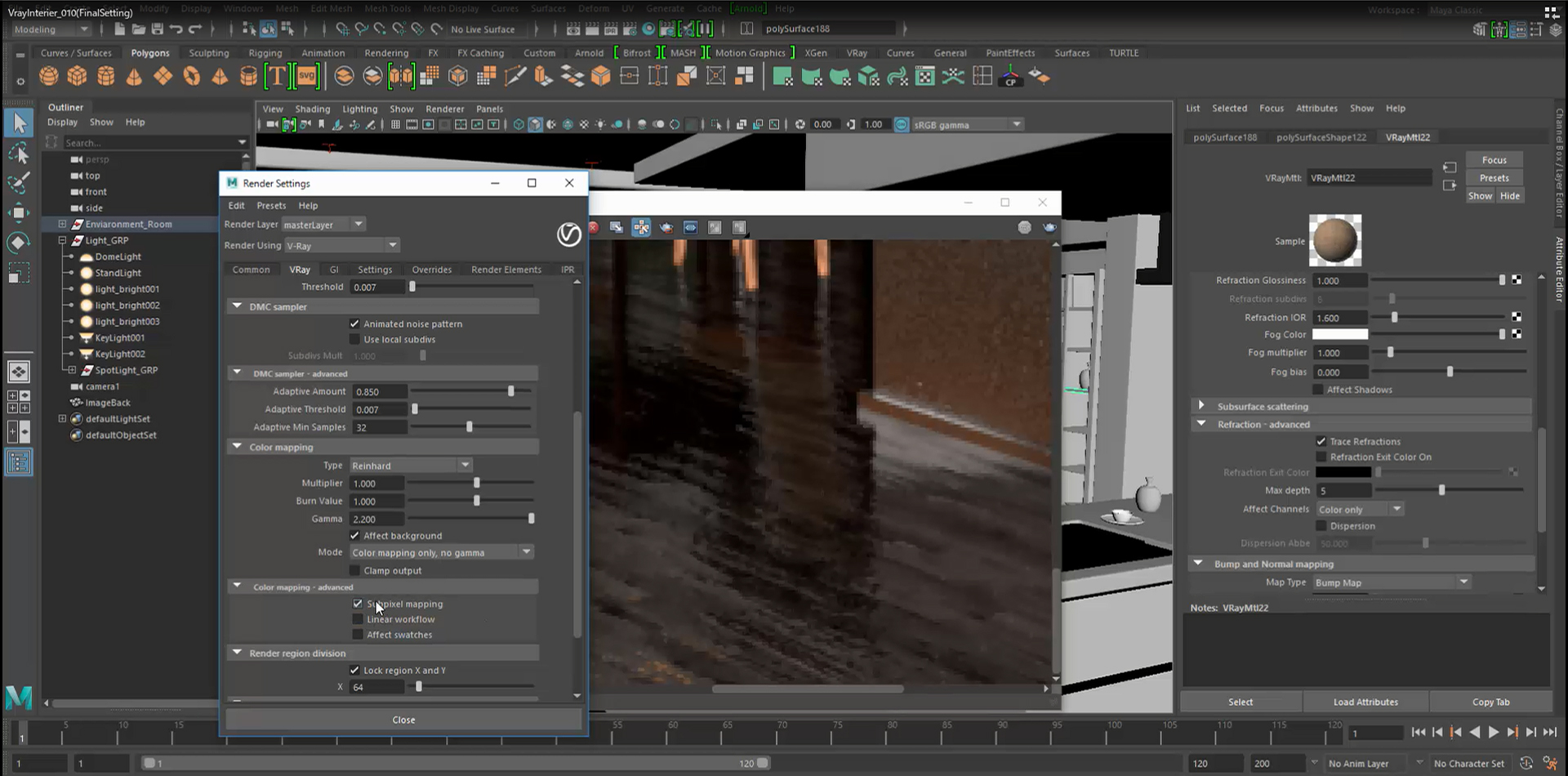Click the material Sample sphere thumbnail
Image resolution: width=1568 pixels, height=776 pixels.
pyautogui.click(x=1335, y=239)
